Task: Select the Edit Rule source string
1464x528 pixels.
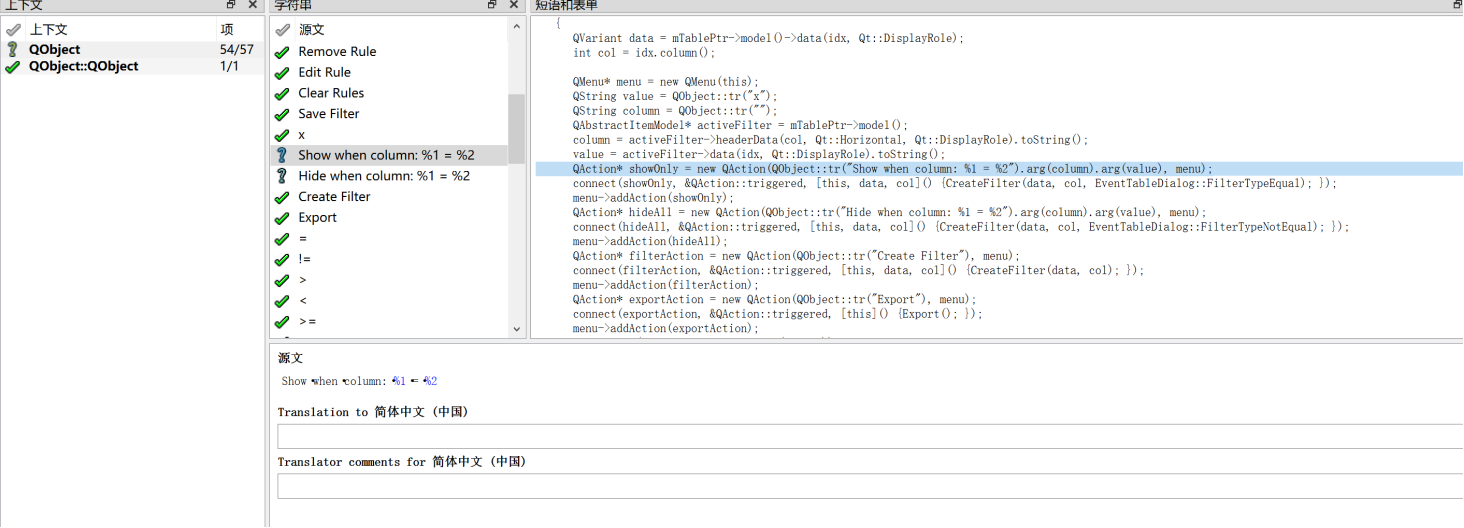Action: tap(324, 72)
